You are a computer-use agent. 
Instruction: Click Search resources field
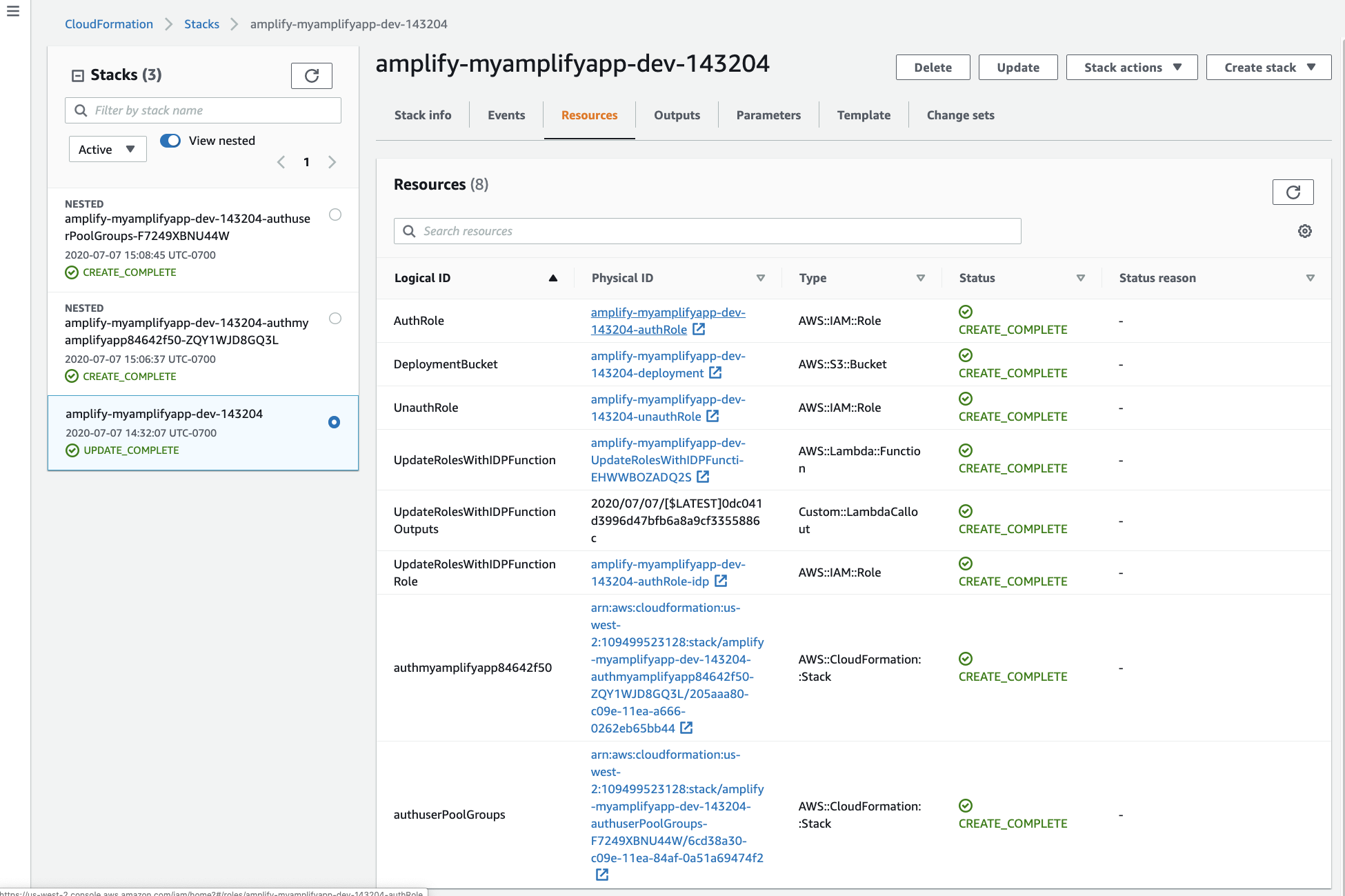pos(707,231)
